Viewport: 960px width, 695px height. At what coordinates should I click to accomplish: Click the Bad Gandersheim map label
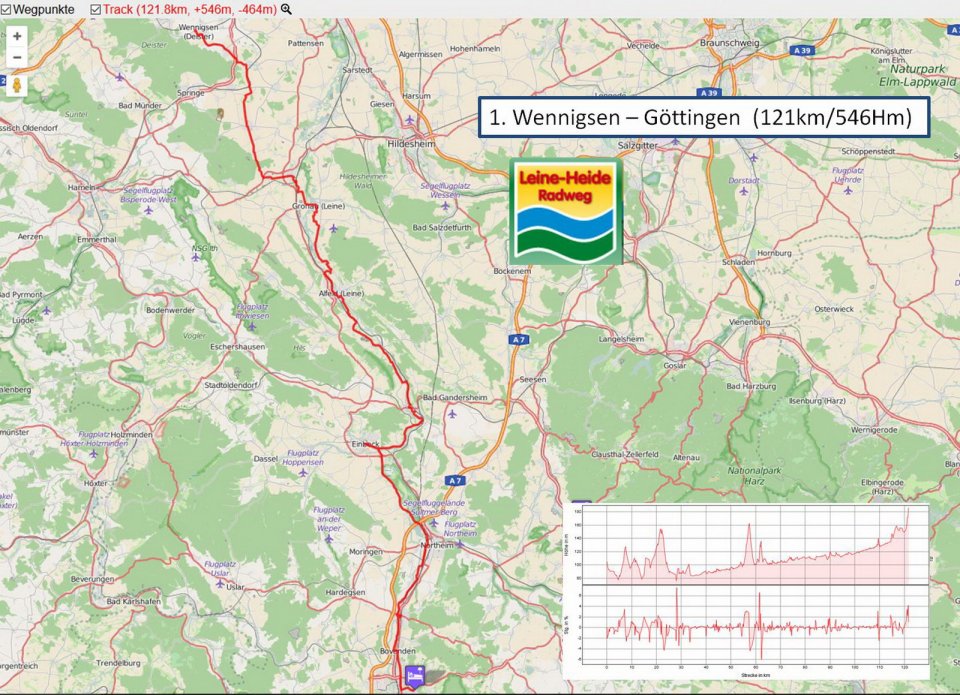455,397
